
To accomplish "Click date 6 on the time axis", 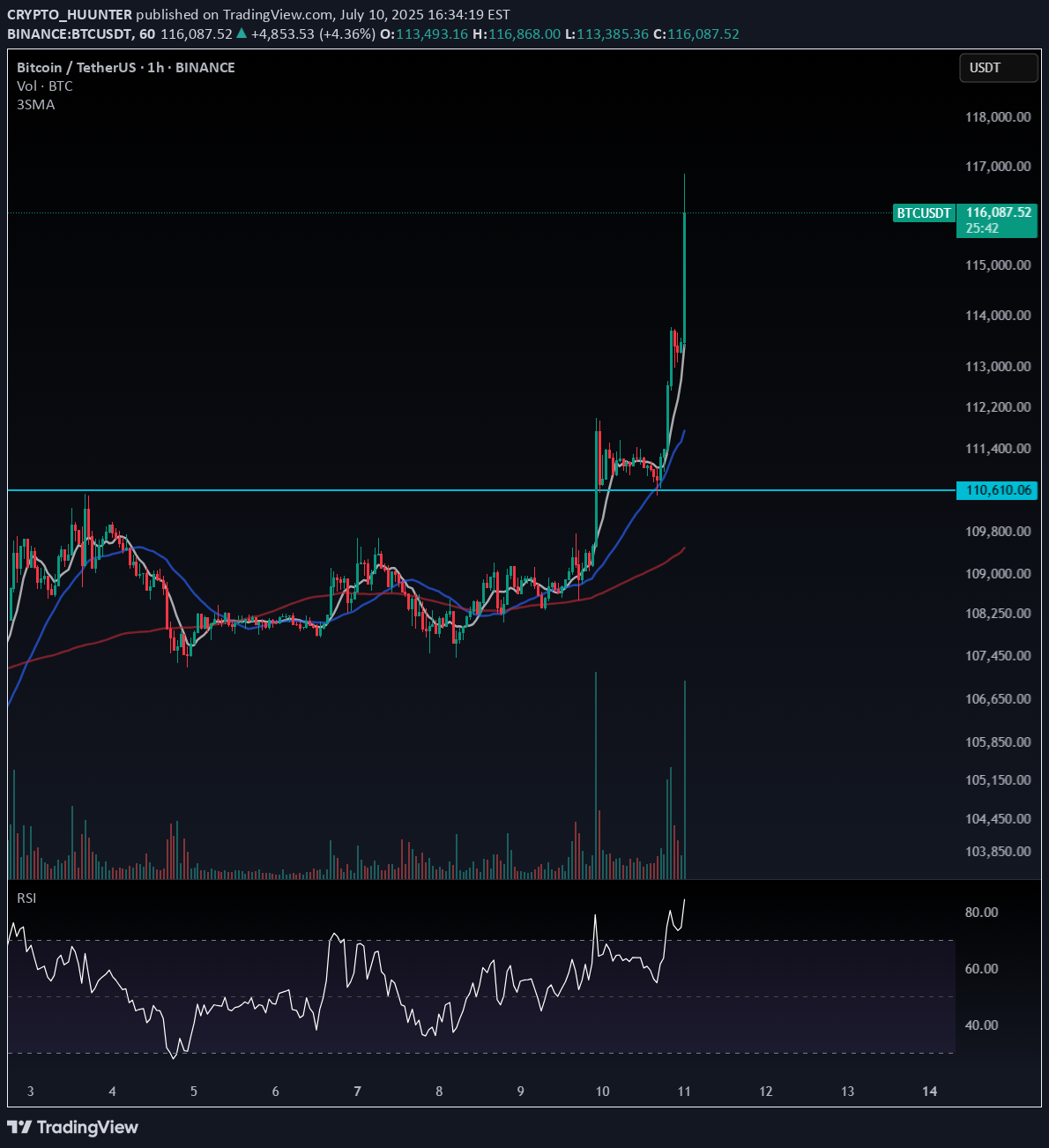I will pyautogui.click(x=276, y=1092).
